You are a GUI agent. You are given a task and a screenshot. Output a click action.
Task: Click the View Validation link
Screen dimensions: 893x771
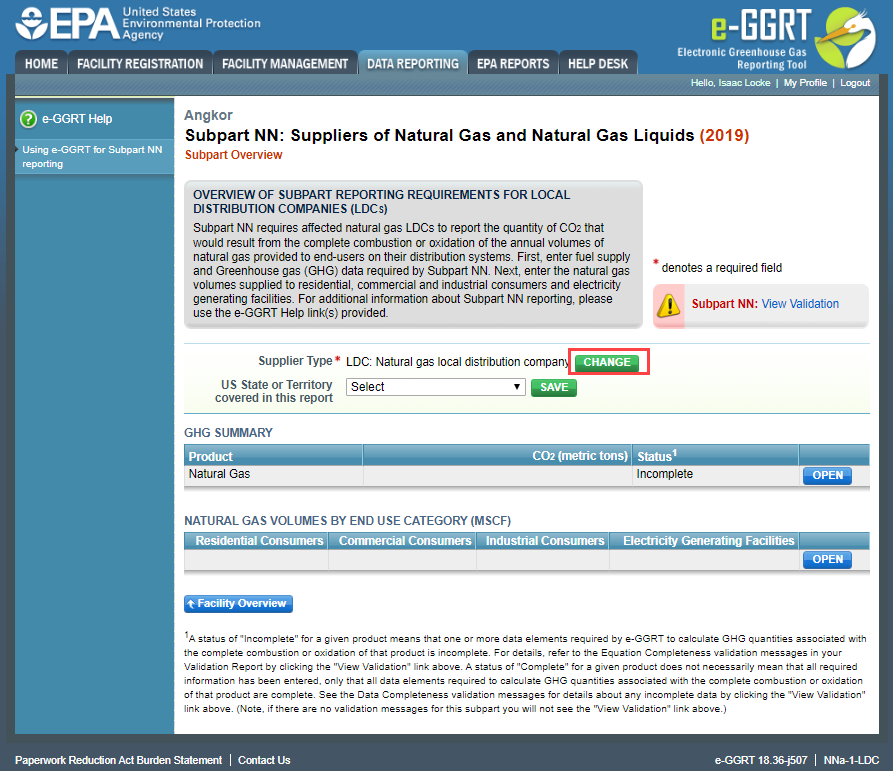pos(800,304)
